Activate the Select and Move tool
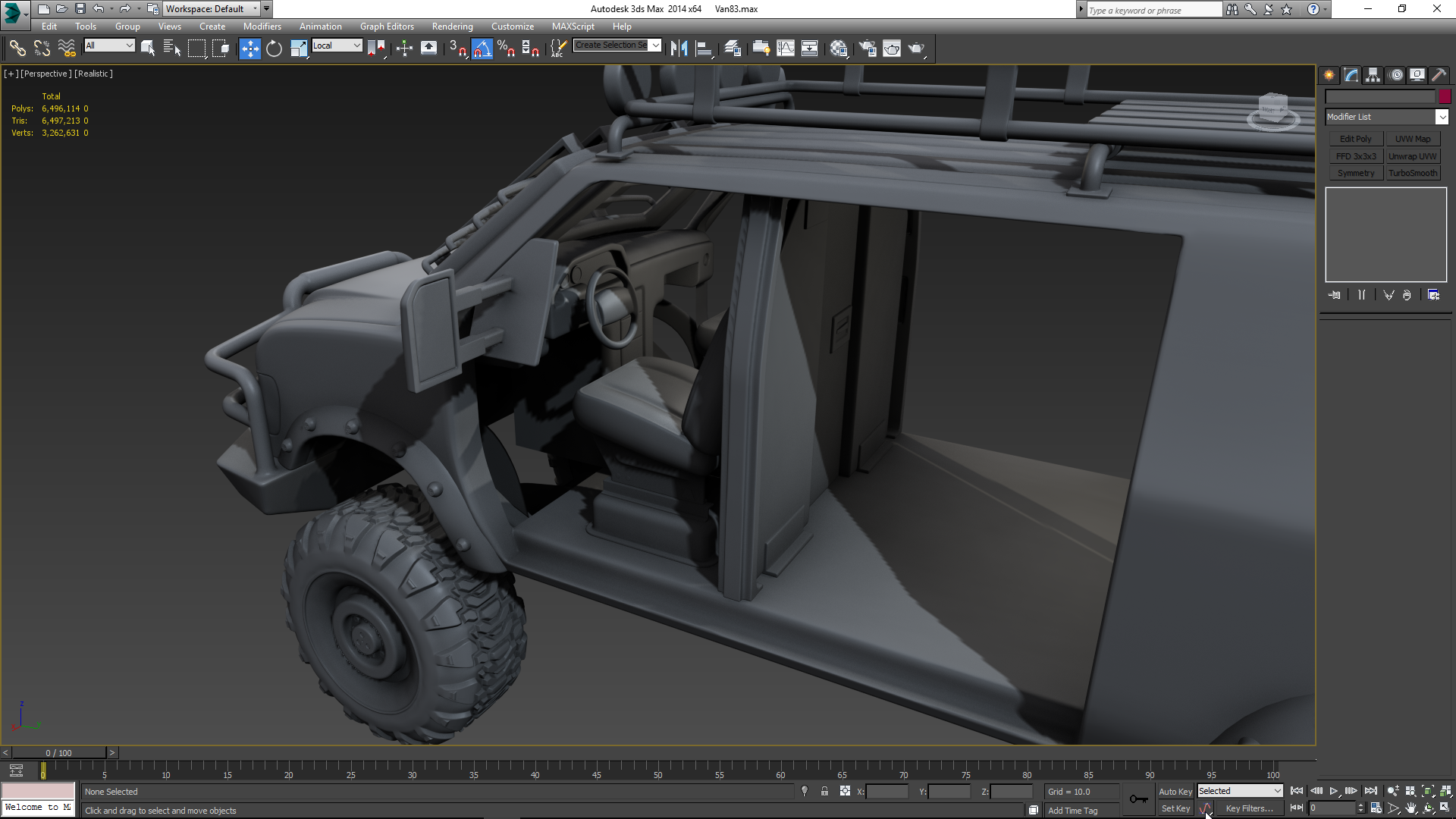 coord(249,49)
